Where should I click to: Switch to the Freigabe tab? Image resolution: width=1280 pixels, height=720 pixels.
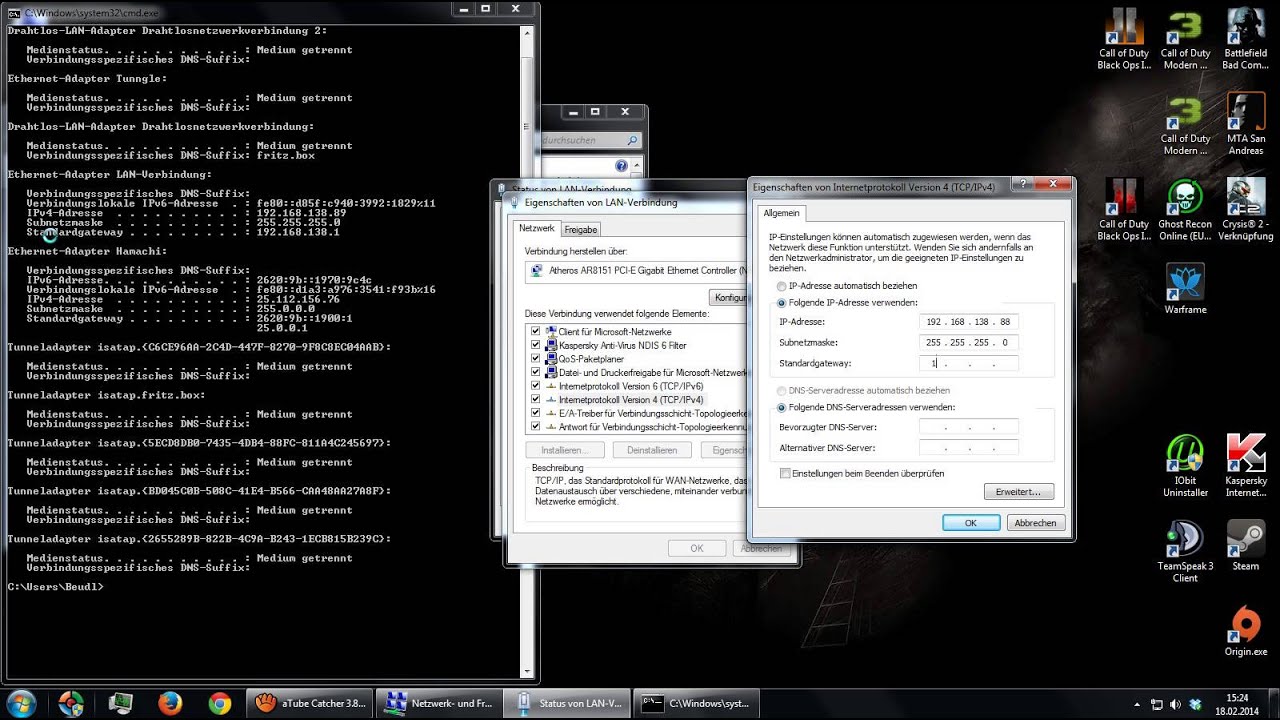[581, 230]
